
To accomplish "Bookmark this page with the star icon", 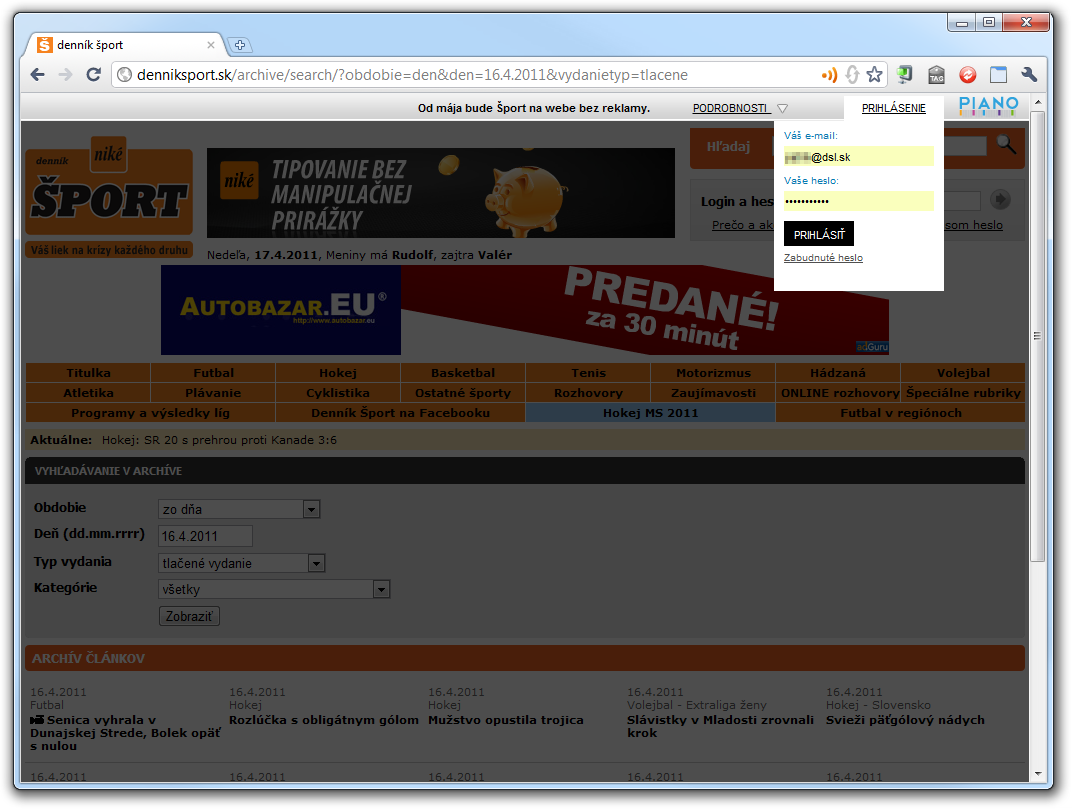I will tap(874, 75).
